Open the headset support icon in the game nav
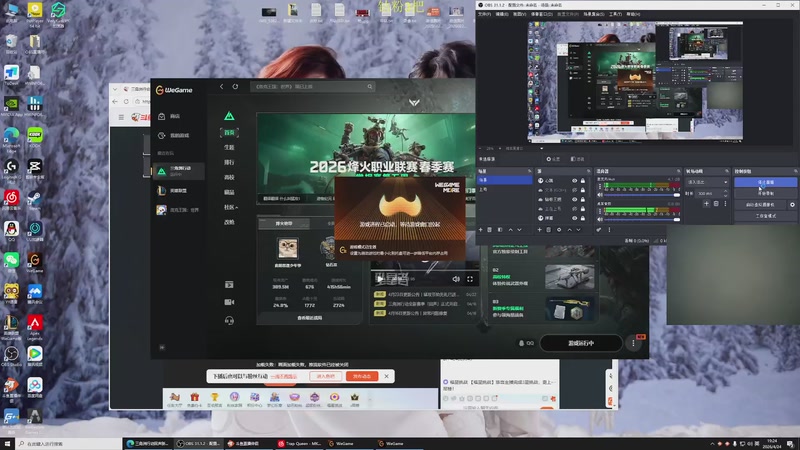The width and height of the screenshot is (800, 450). pyautogui.click(x=229, y=320)
